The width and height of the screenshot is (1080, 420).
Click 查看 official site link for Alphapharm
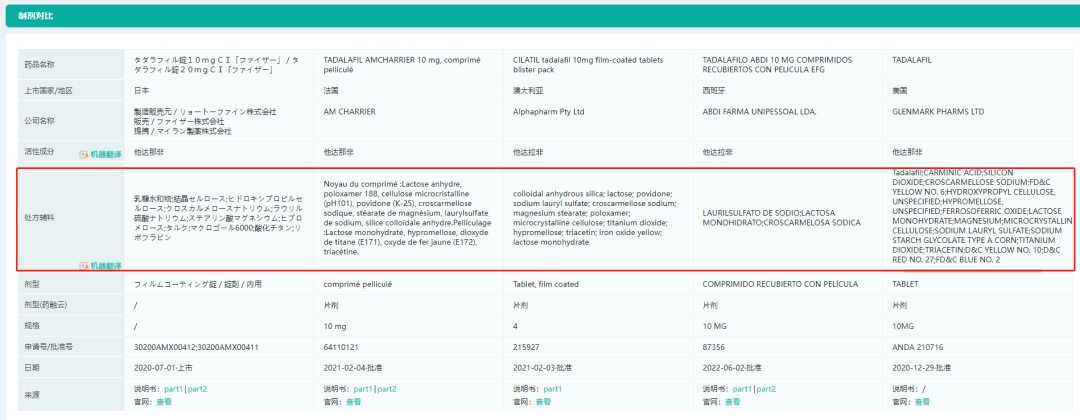pos(543,401)
